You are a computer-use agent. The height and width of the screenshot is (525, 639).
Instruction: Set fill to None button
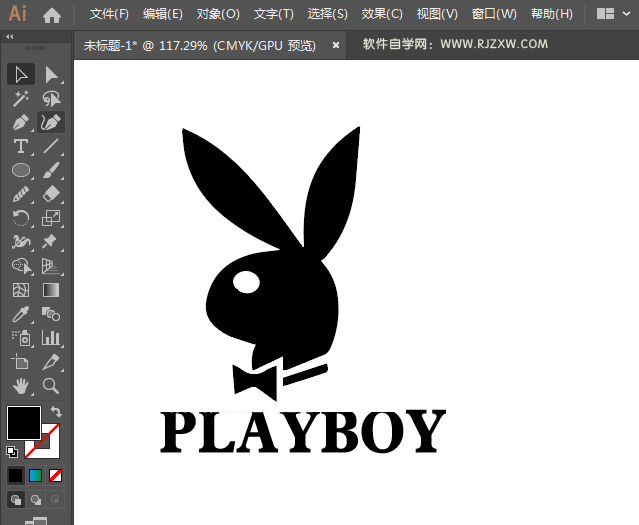(x=55, y=475)
